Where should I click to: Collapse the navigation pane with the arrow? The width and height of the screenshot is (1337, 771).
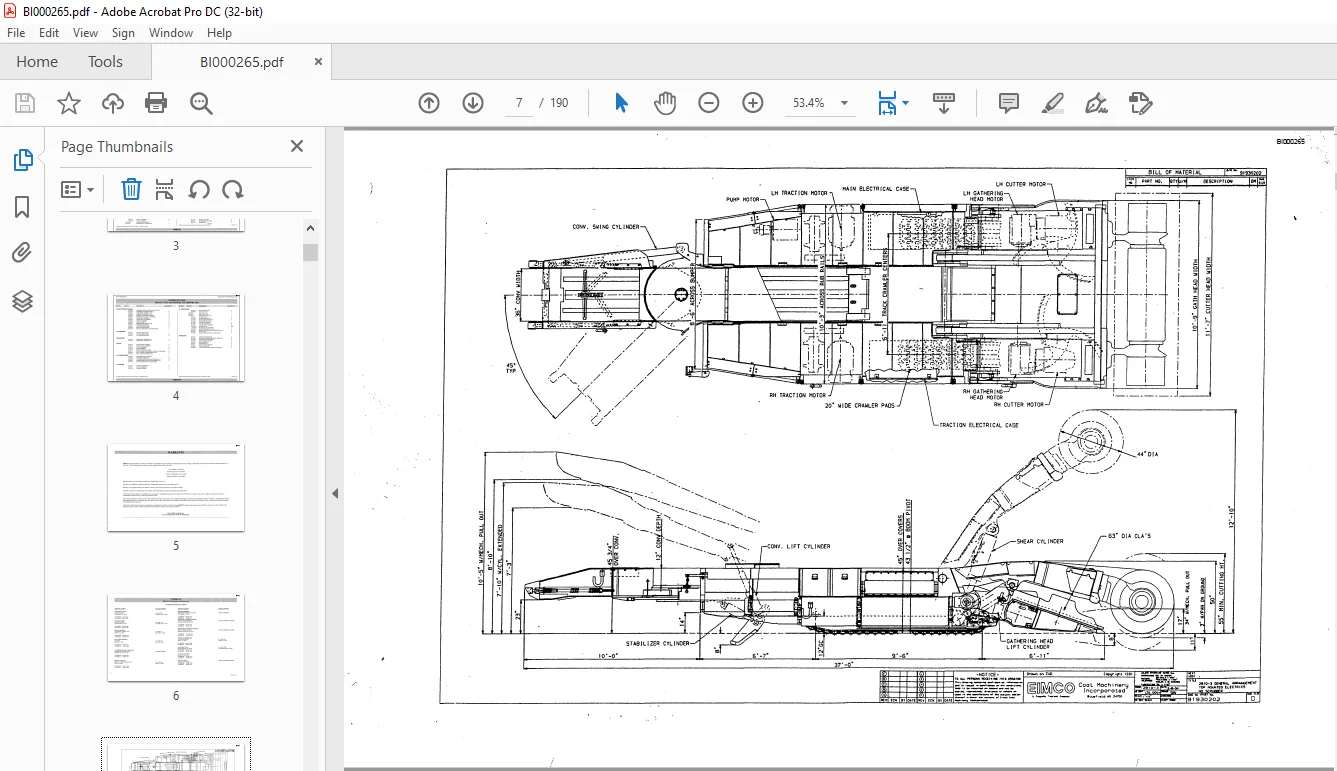pos(335,493)
